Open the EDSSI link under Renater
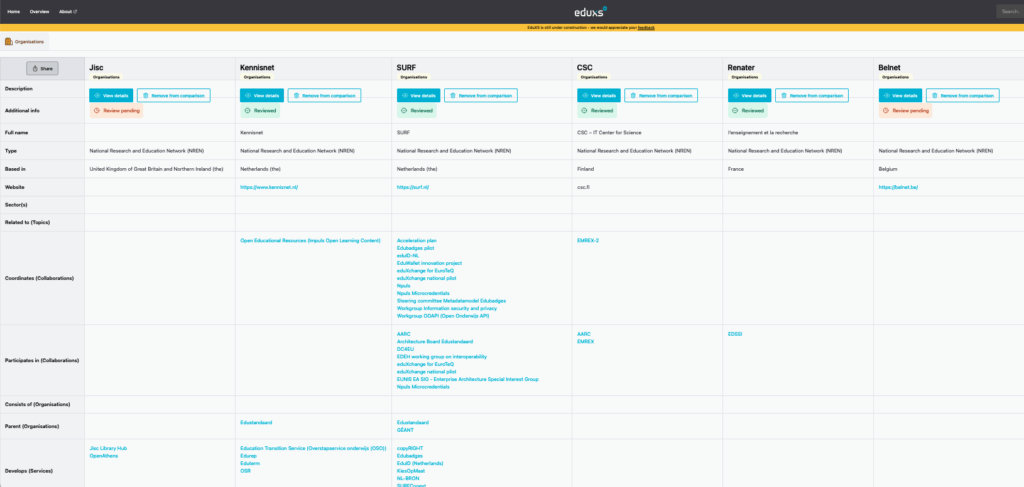The image size is (1024, 487). pos(735,334)
